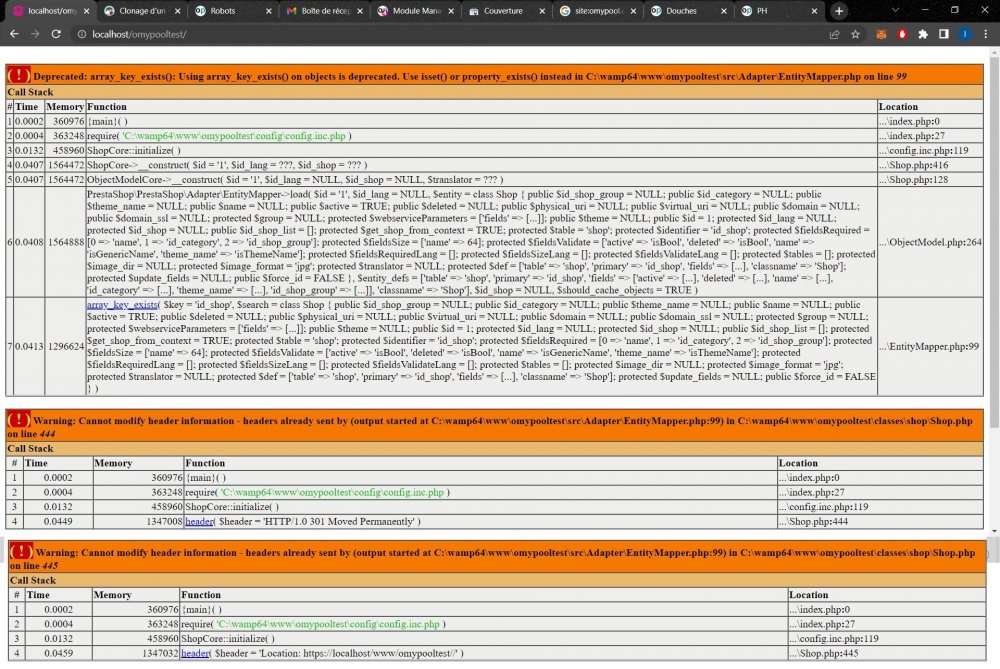Click the Shop.php line 444 warning heading

(494, 427)
